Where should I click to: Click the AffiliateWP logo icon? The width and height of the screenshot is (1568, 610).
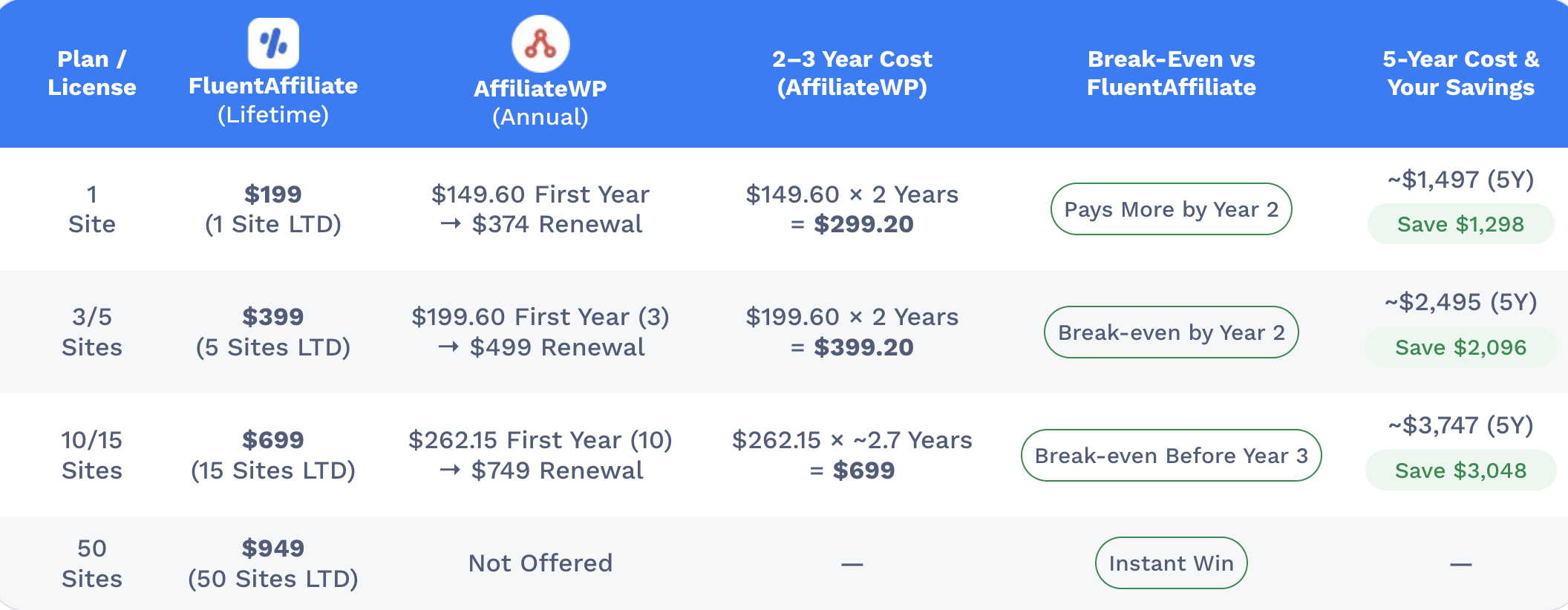point(540,44)
